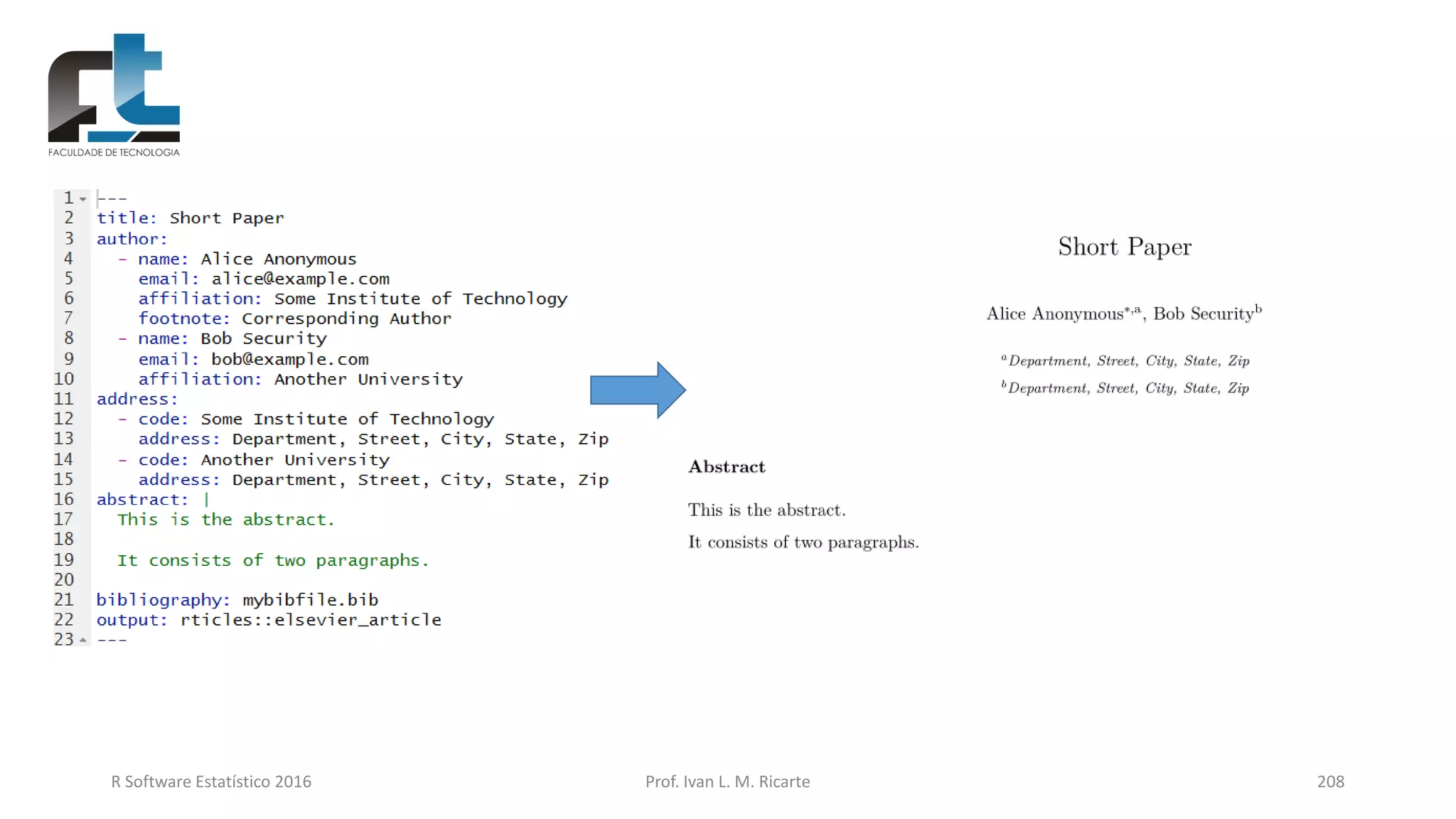Click alice@example.com email text
The image size is (1456, 819).
pos(300,279)
